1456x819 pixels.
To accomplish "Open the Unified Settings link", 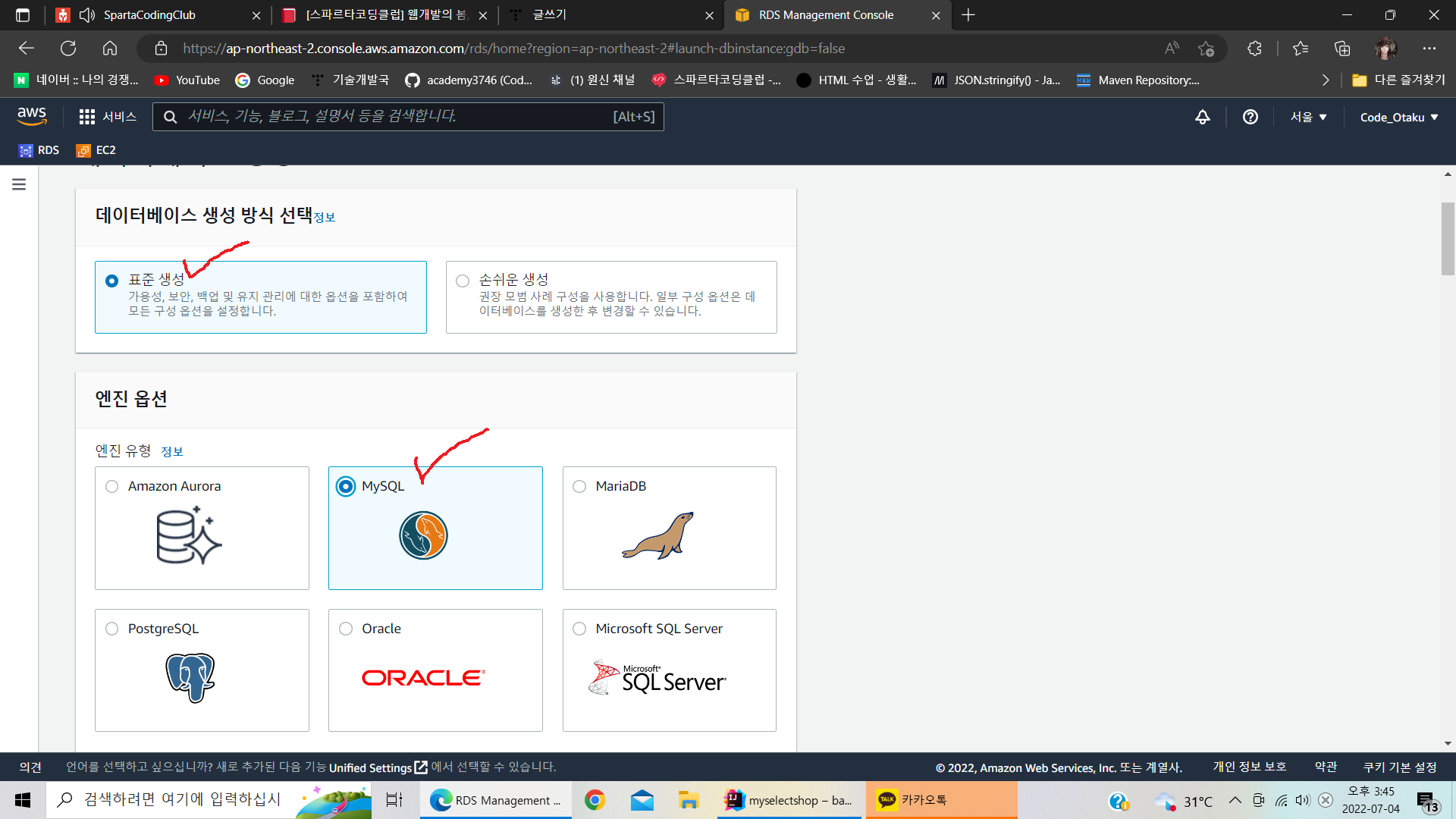I will tap(378, 767).
